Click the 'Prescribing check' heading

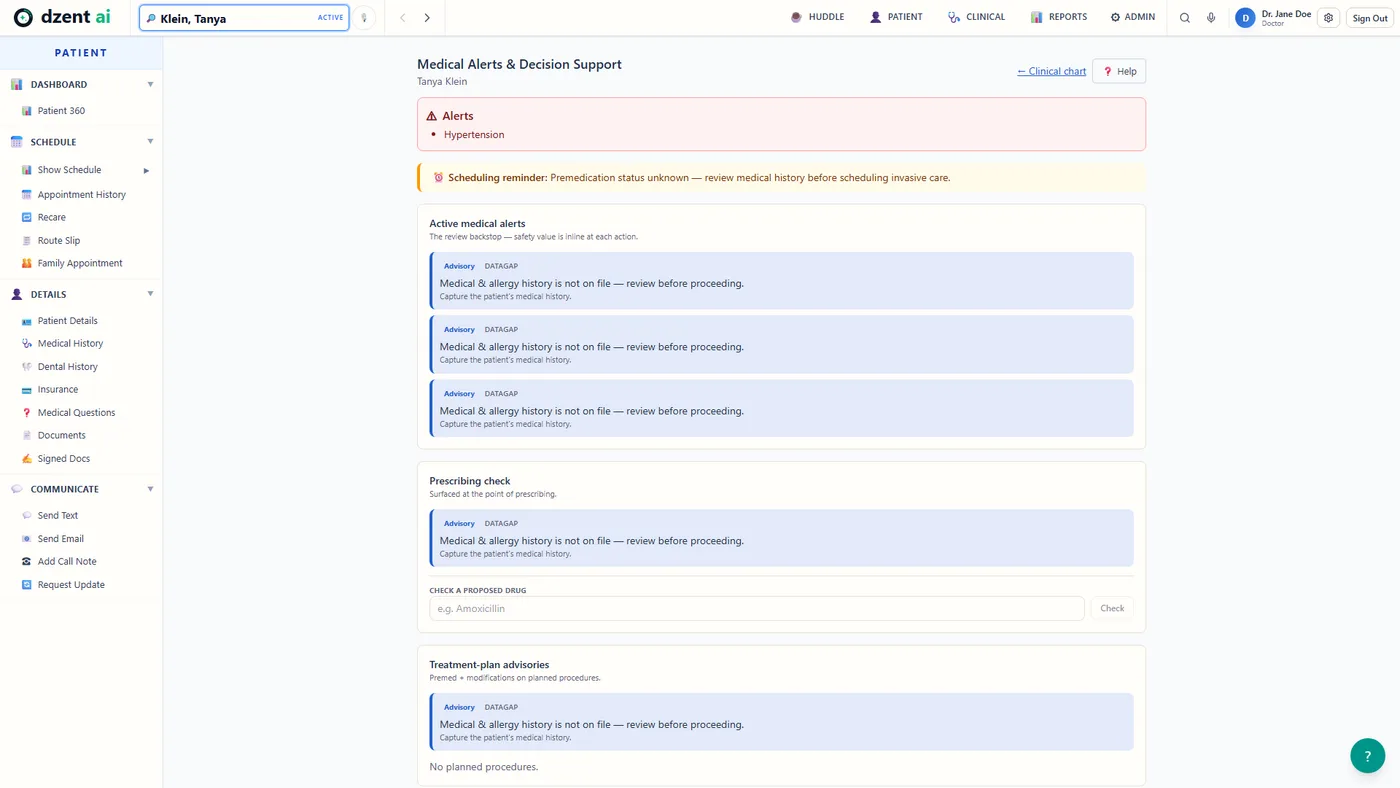(x=470, y=481)
